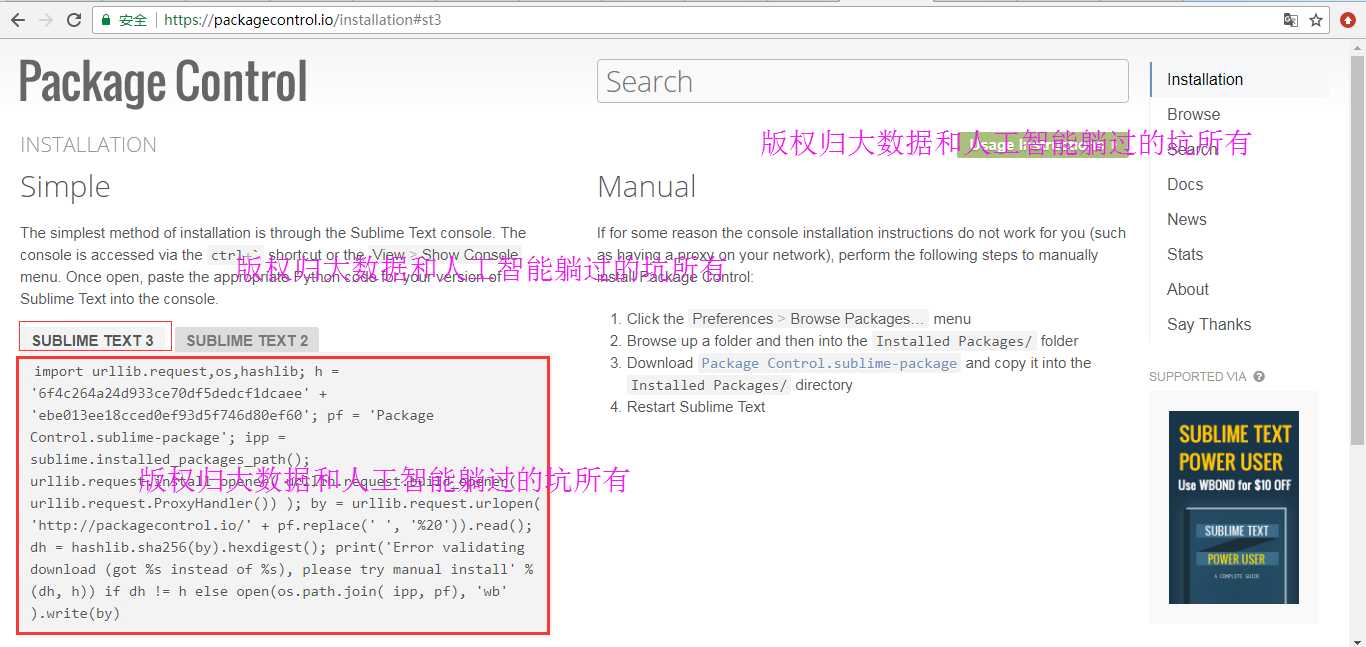Click the Package Control search box
The image size is (1366, 647).
click(863, 81)
